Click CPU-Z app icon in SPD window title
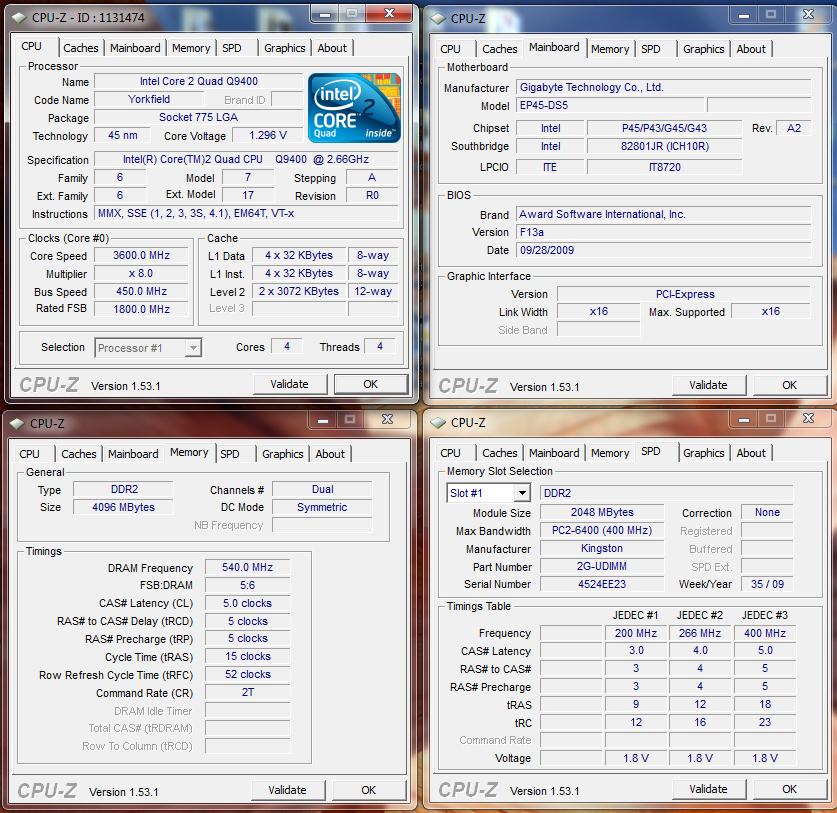 tap(439, 423)
